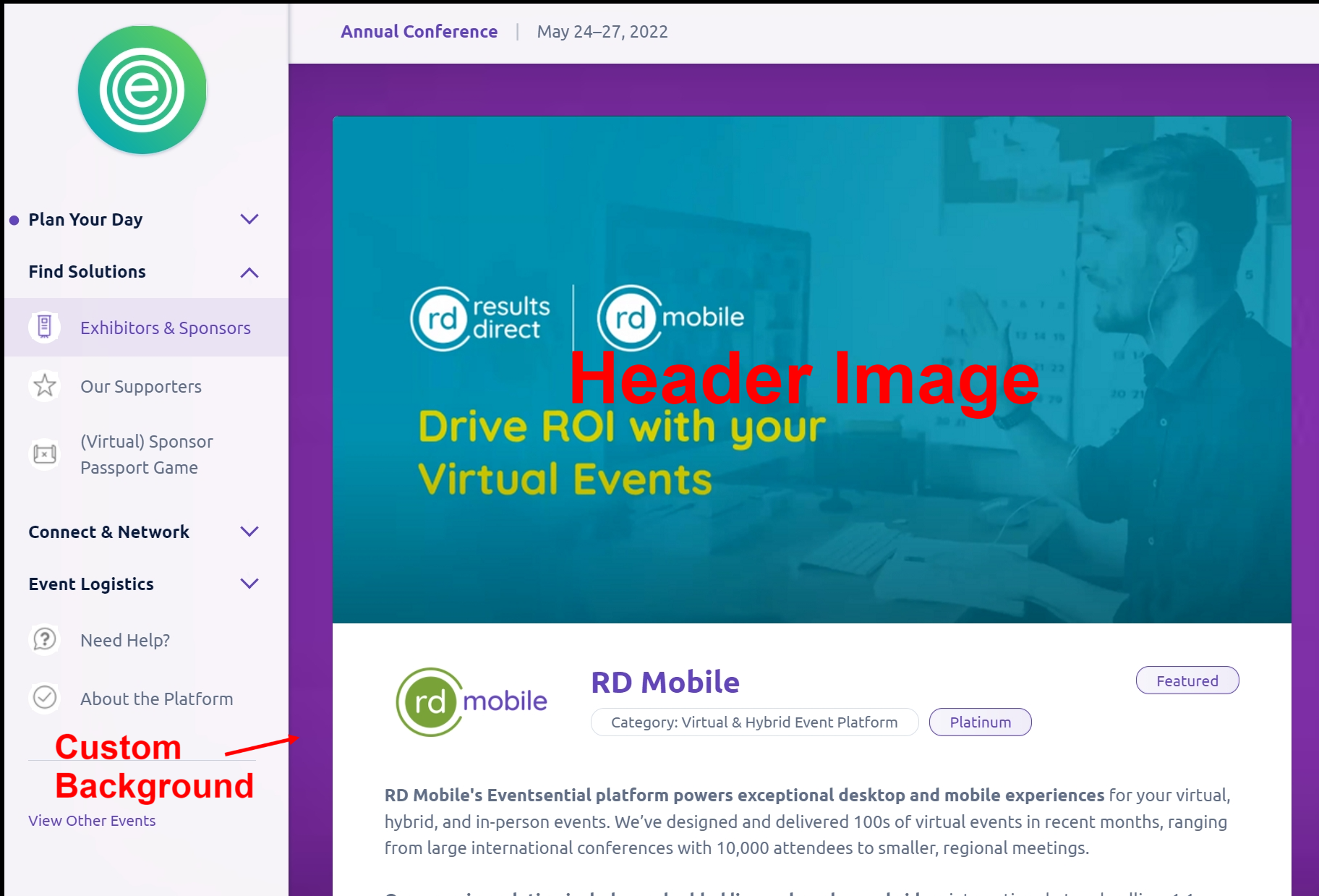Viewport: 1319px width, 896px height.
Task: Expand the Connect & Network chevron
Action: point(249,532)
